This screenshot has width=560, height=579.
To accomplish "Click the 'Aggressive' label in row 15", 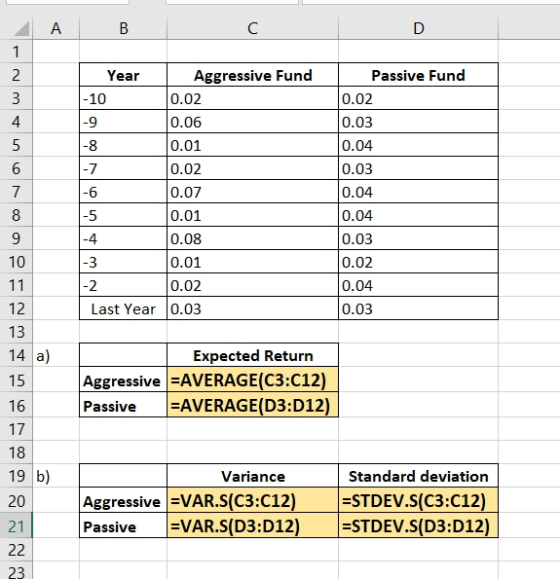I will click(123, 380).
